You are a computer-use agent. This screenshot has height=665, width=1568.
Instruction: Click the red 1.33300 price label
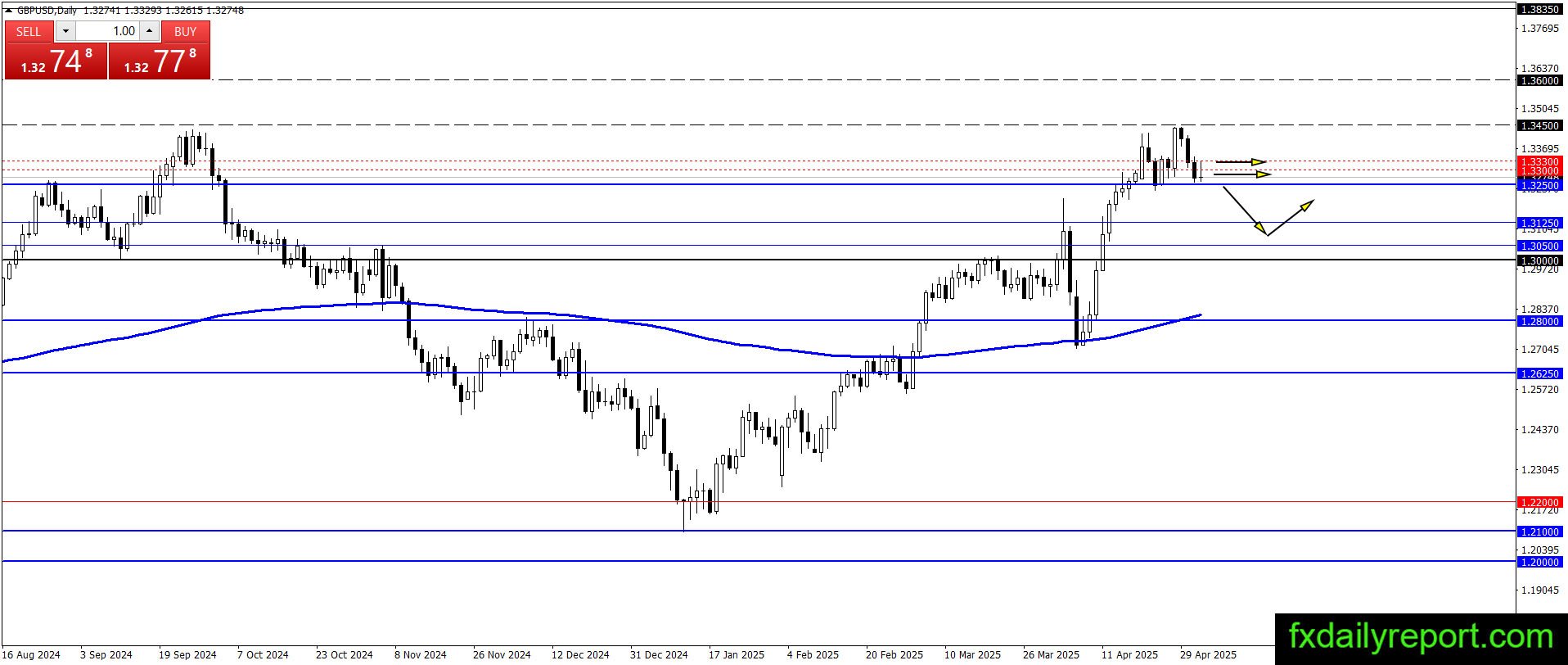click(1539, 162)
